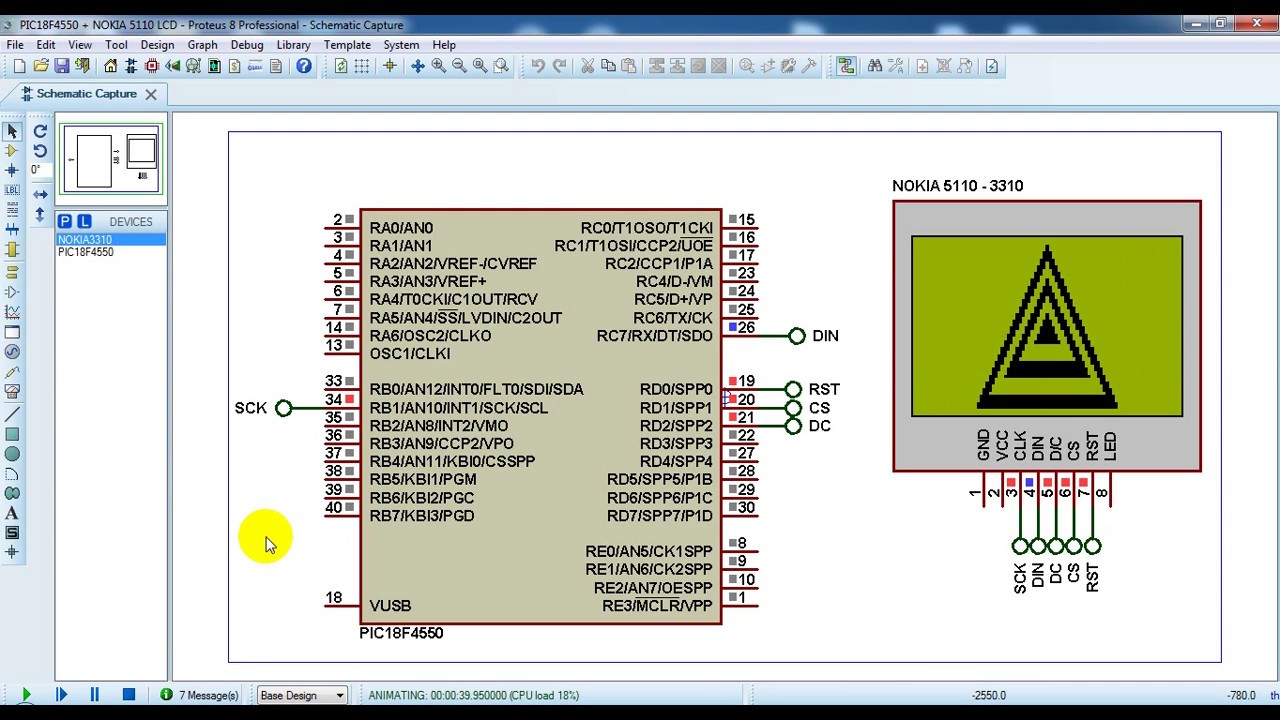
Task: Open the Base Design variant dropdown
Action: [x=302, y=695]
